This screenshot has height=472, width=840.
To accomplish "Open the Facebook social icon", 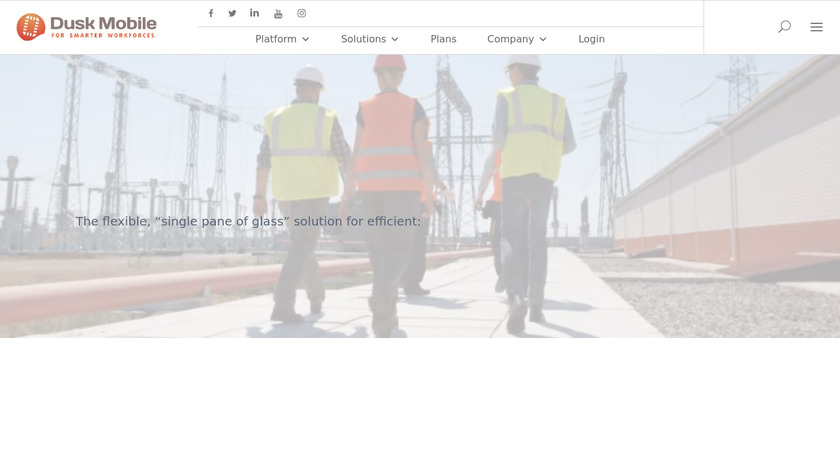I will click(211, 13).
